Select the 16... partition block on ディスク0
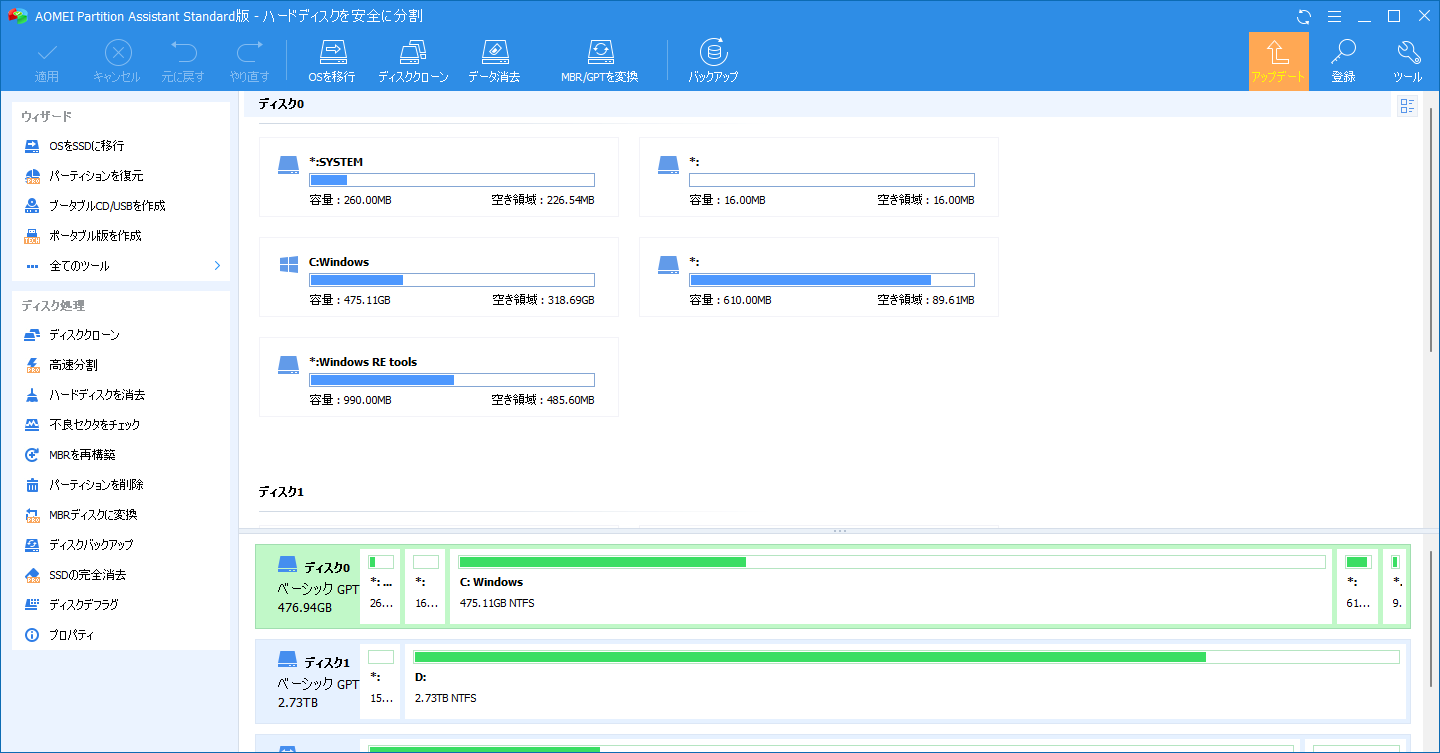Image resolution: width=1440 pixels, height=753 pixels. coord(426,586)
